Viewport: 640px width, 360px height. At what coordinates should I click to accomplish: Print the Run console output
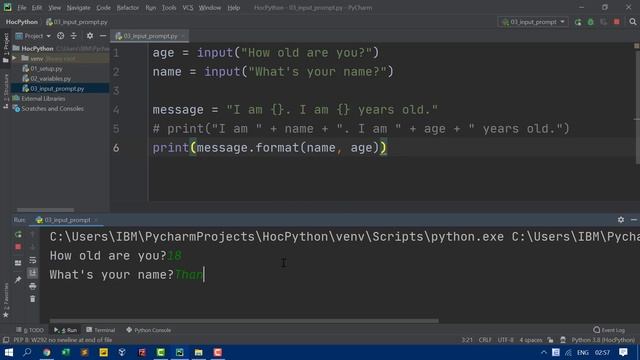click(33, 286)
